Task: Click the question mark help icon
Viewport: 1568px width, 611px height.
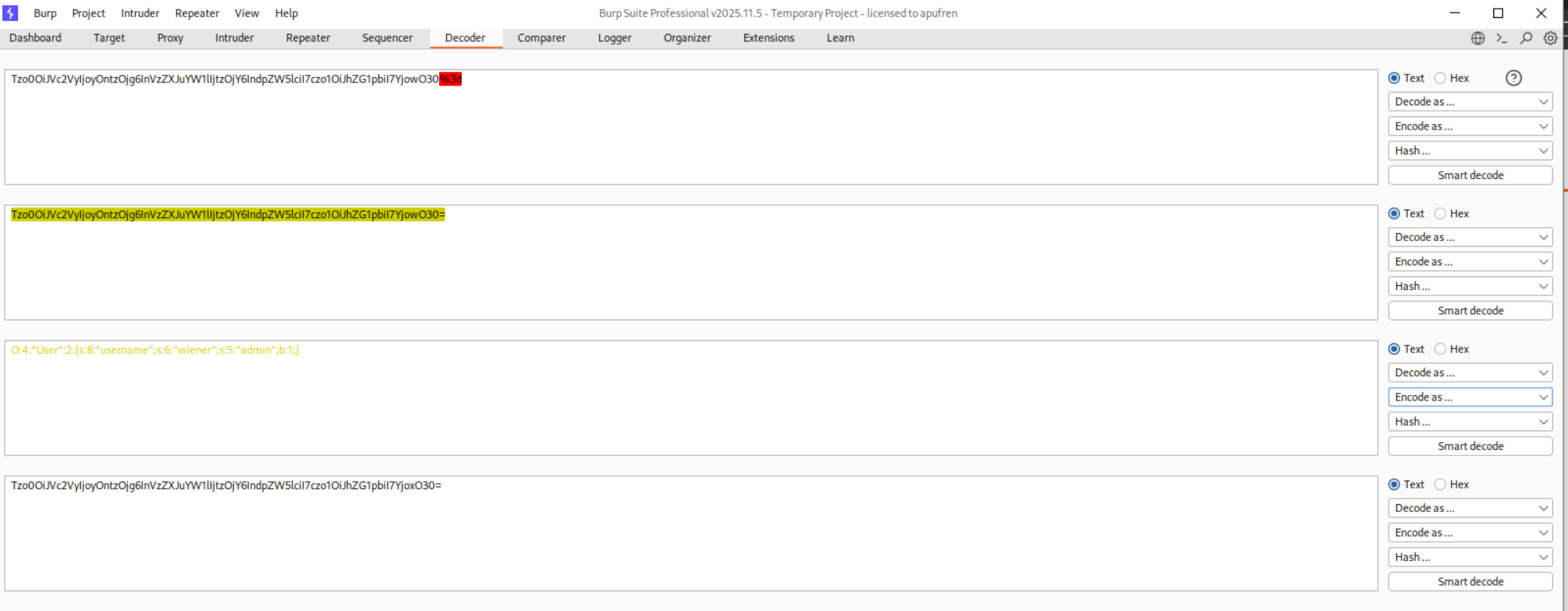Action: (1513, 78)
